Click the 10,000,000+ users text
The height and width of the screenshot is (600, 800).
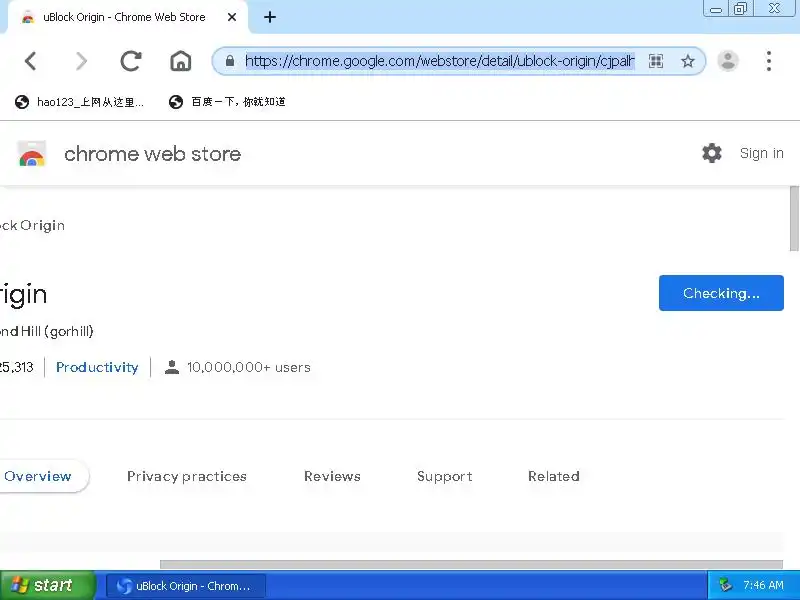pyautogui.click(x=248, y=367)
